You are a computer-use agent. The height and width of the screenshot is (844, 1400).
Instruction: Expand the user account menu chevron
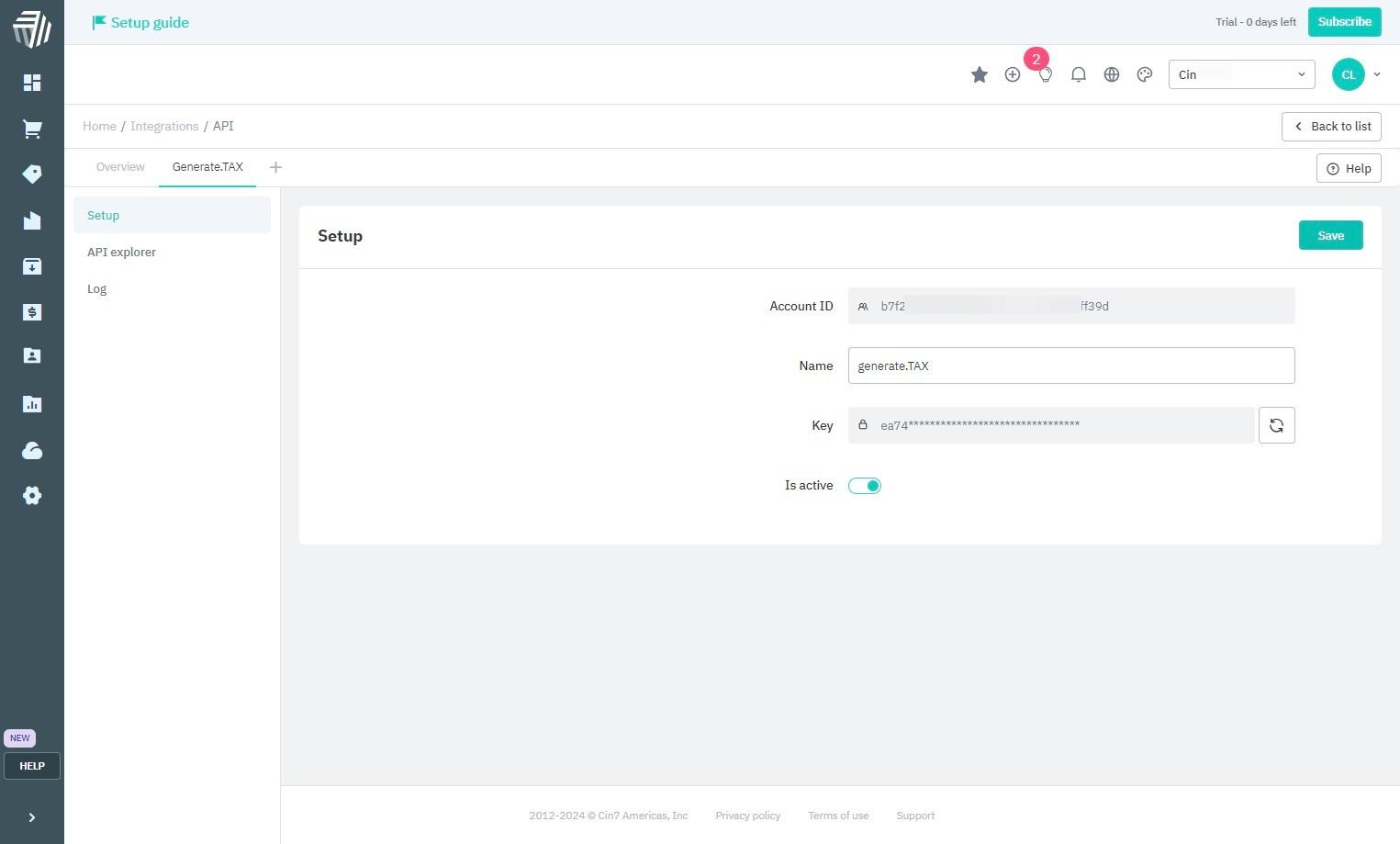pos(1376,74)
